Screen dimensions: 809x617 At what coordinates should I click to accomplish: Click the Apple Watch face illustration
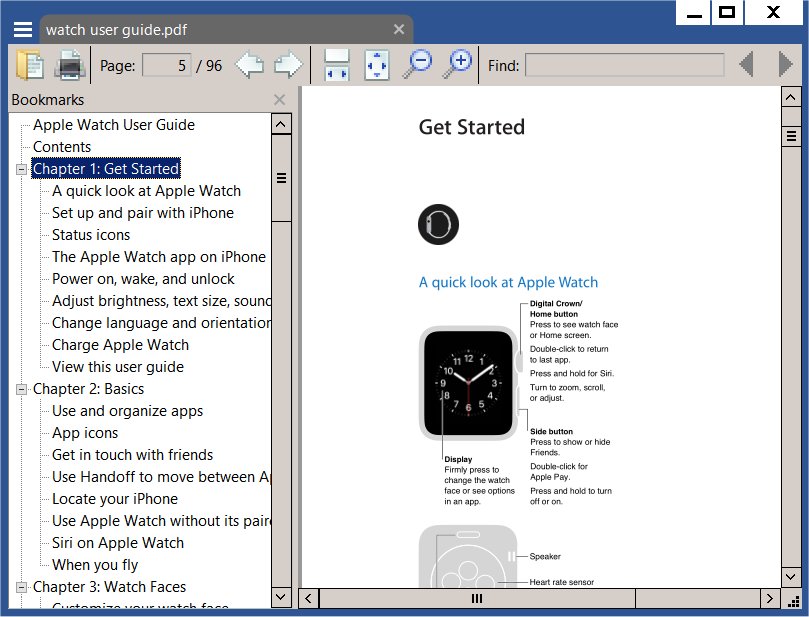pyautogui.click(x=468, y=383)
